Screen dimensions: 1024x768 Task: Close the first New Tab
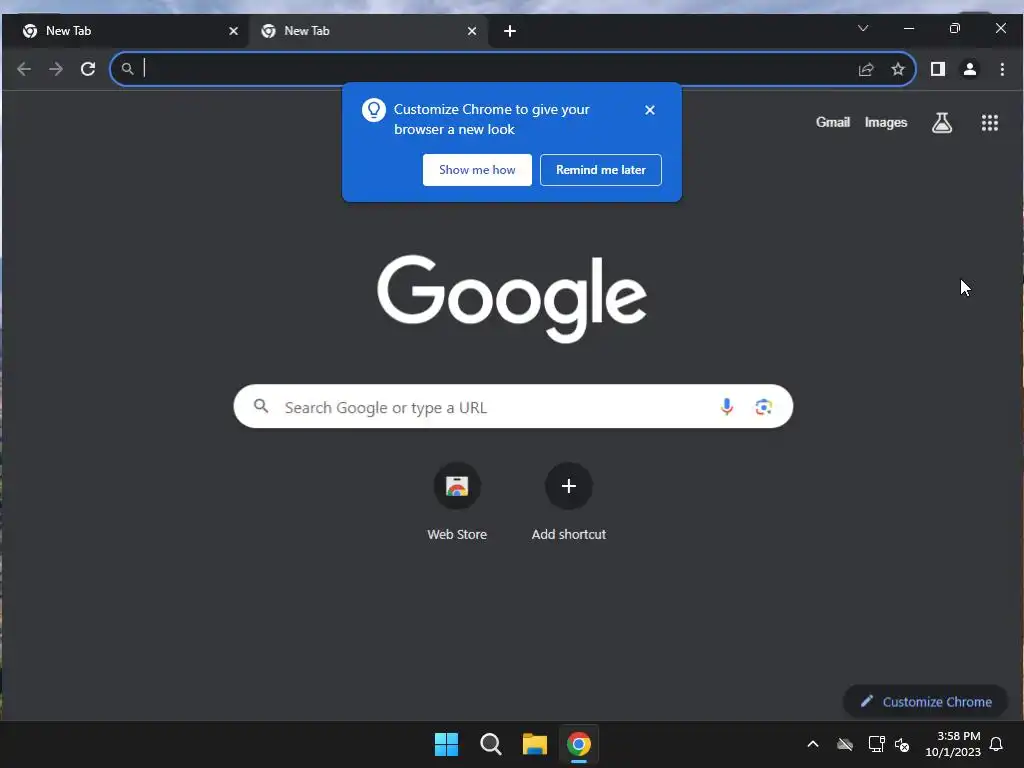coord(233,31)
